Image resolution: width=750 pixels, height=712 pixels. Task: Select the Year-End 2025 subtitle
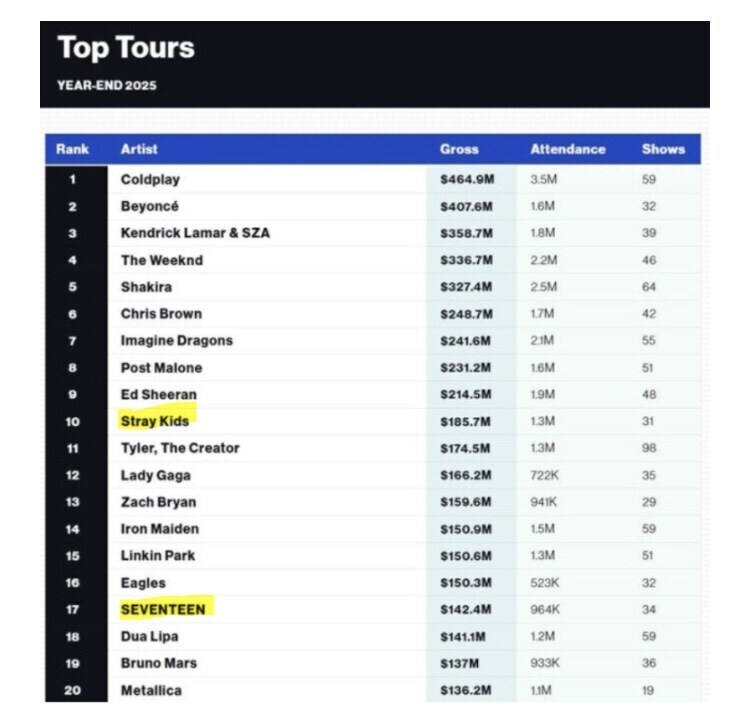(x=107, y=85)
